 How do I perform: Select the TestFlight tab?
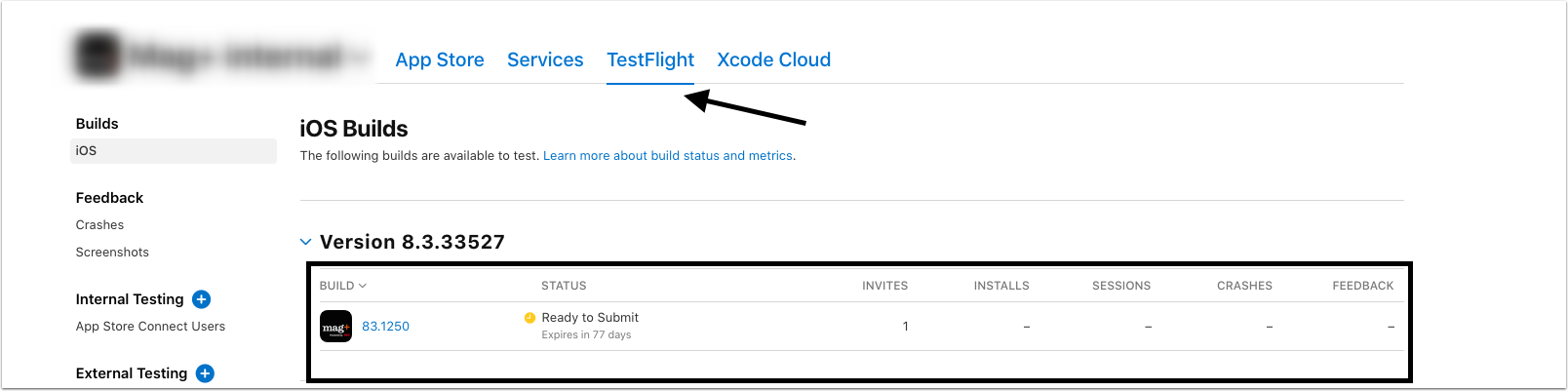[x=650, y=59]
